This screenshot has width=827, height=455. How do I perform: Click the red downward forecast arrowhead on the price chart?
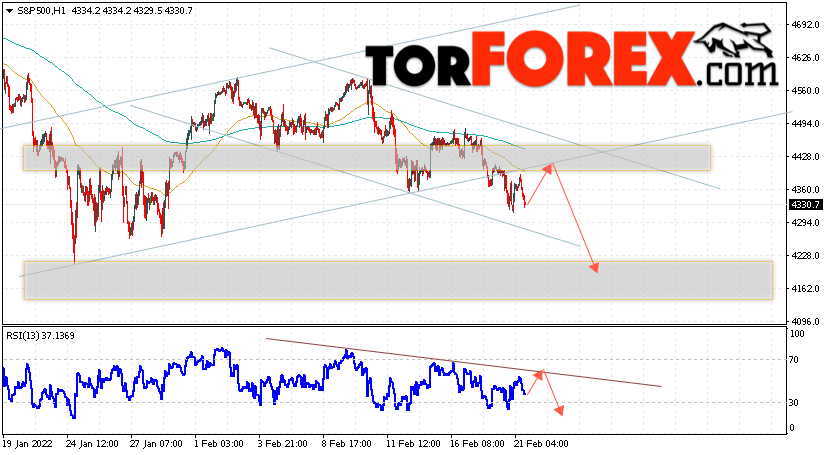(x=594, y=267)
